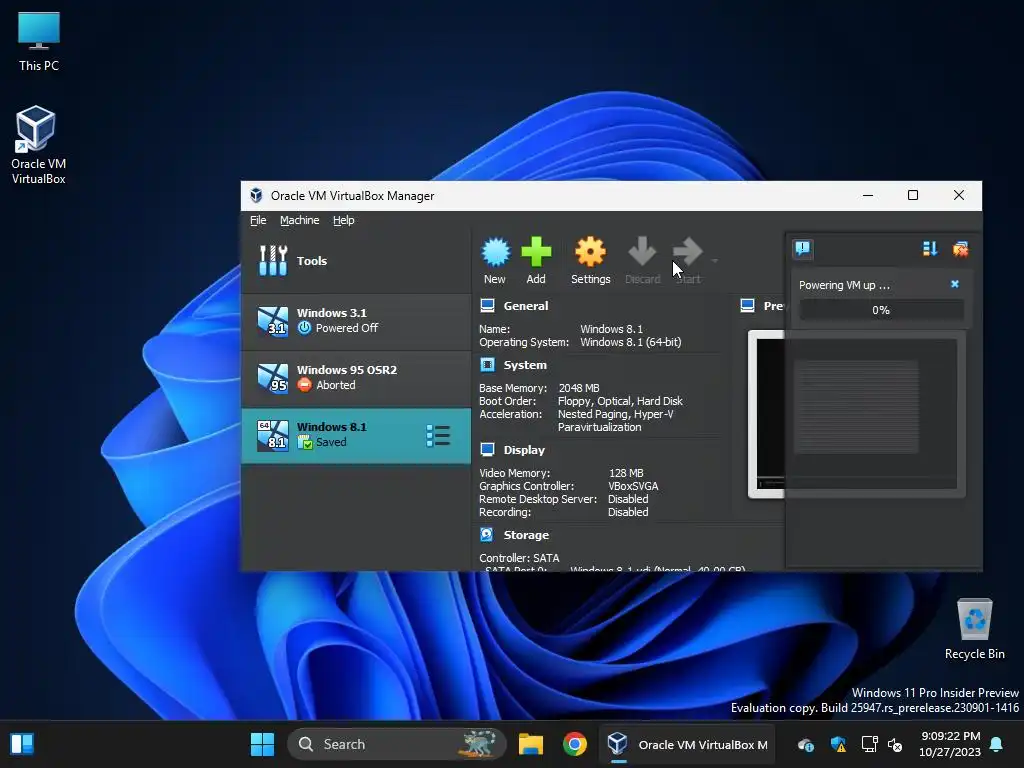Dismiss the Powering VM up notification
The image size is (1024, 768).
(x=955, y=284)
